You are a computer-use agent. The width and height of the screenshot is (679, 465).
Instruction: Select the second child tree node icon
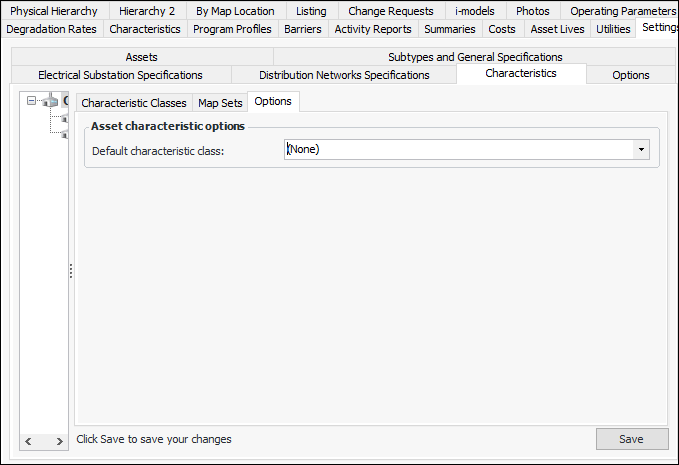tap(65, 135)
